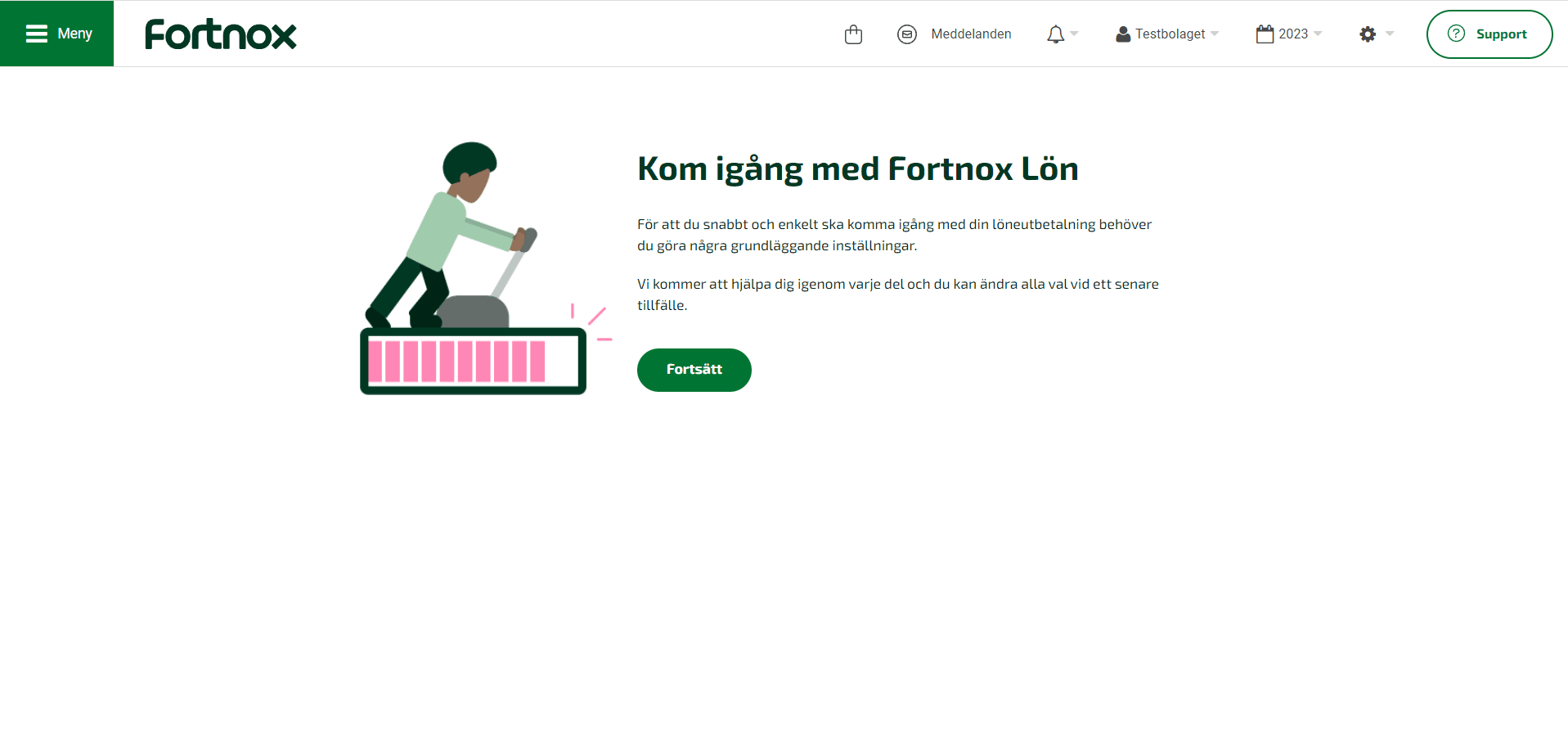The width and height of the screenshot is (1568, 737).
Task: Click the question mark Support icon
Action: tap(1456, 34)
